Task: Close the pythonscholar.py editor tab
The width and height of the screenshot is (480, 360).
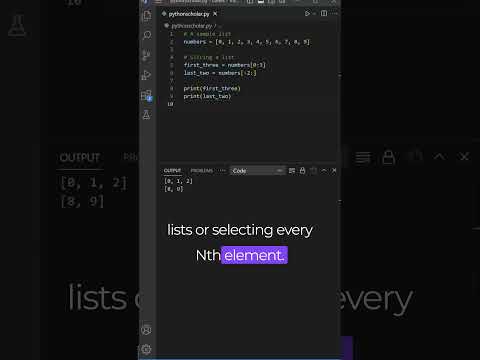Action: (x=215, y=14)
